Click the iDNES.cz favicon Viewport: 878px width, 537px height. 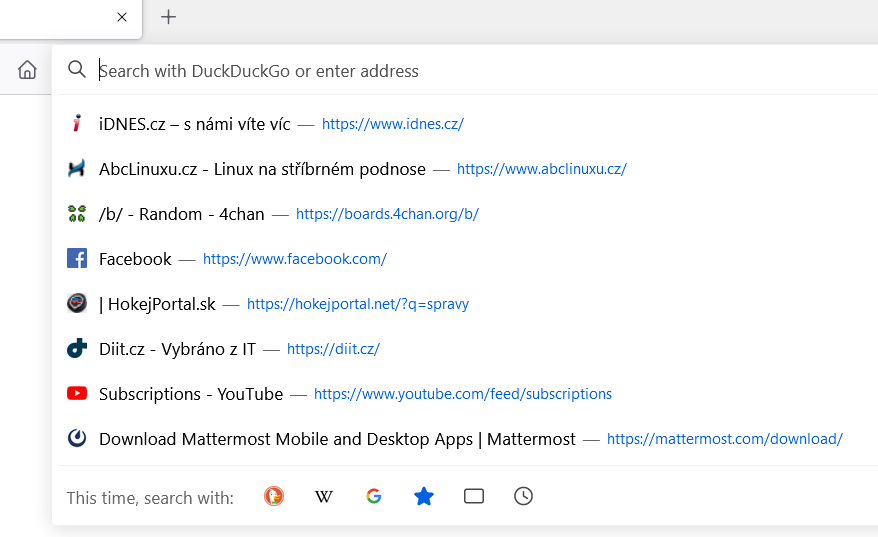point(77,123)
